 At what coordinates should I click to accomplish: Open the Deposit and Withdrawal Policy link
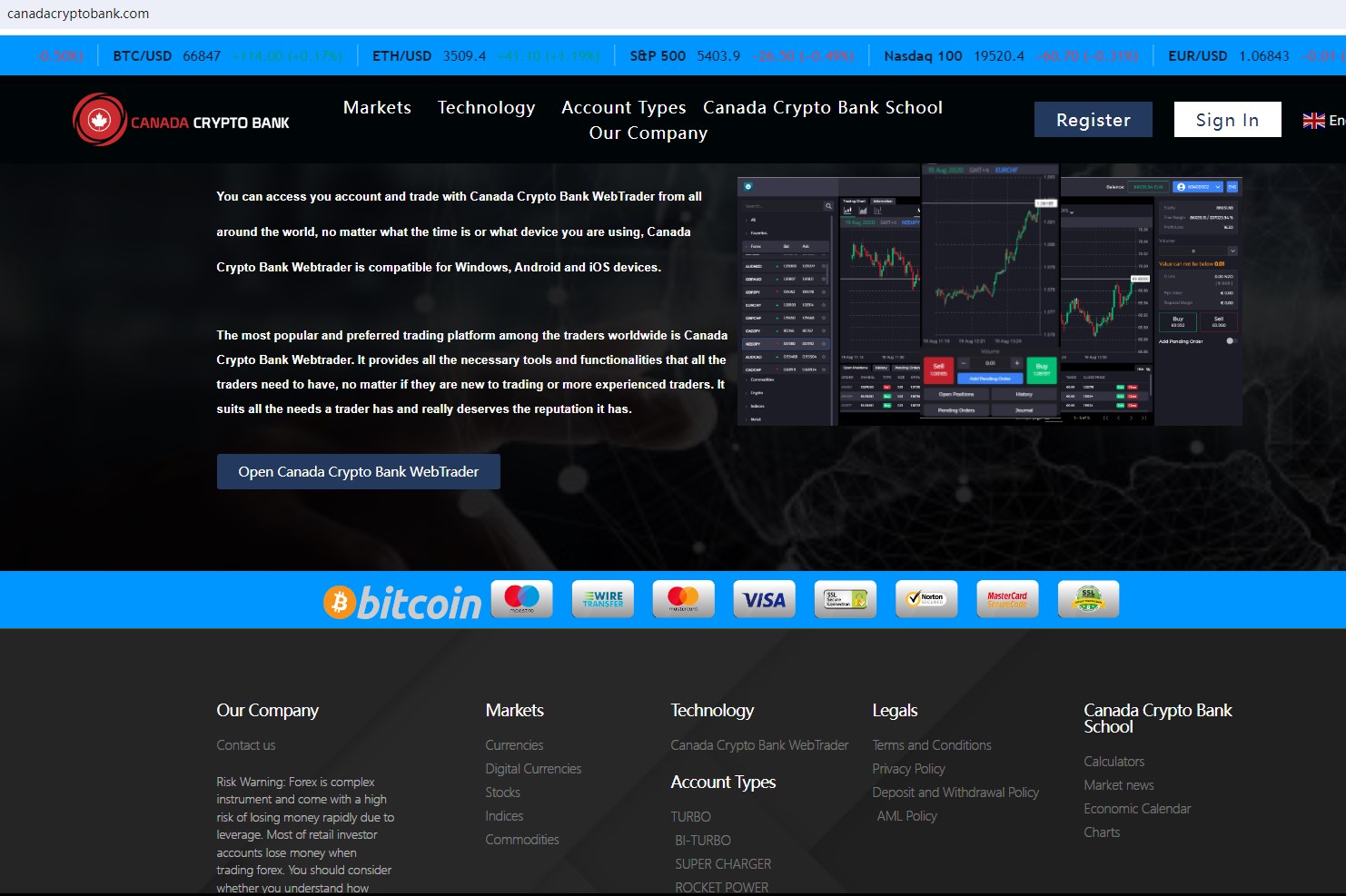955,793
